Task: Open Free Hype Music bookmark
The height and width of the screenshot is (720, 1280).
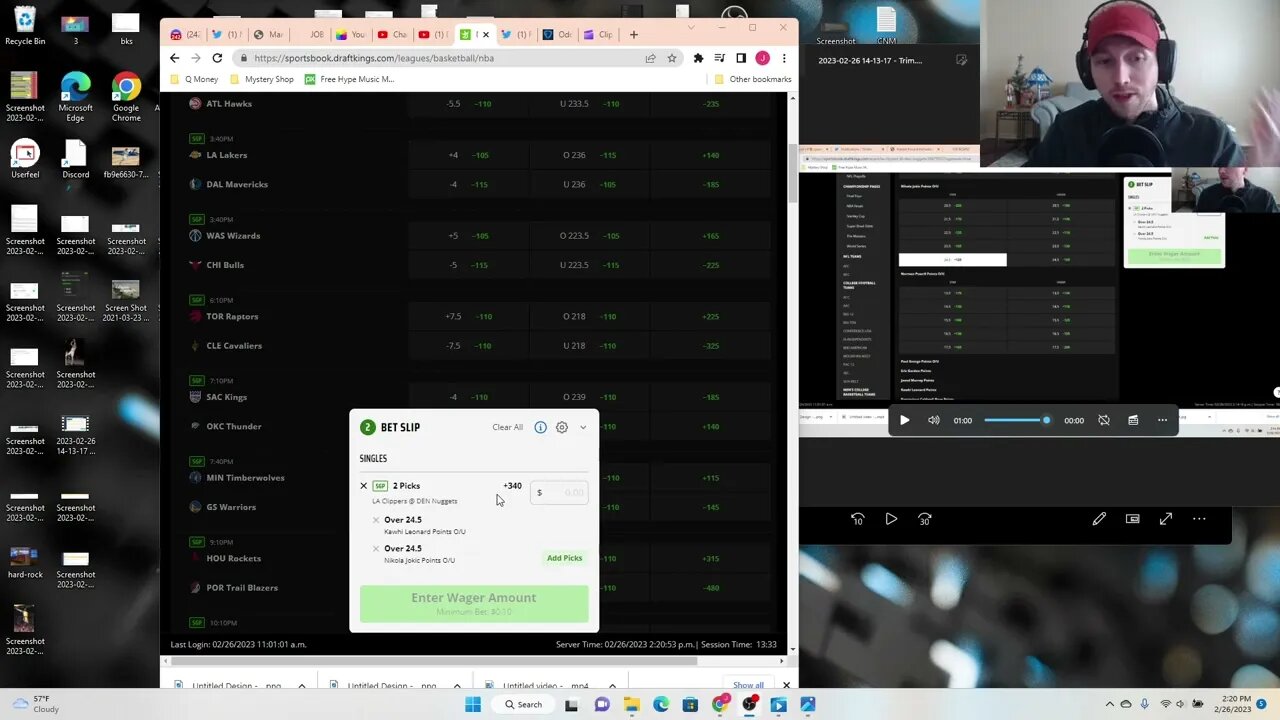Action: (350, 79)
